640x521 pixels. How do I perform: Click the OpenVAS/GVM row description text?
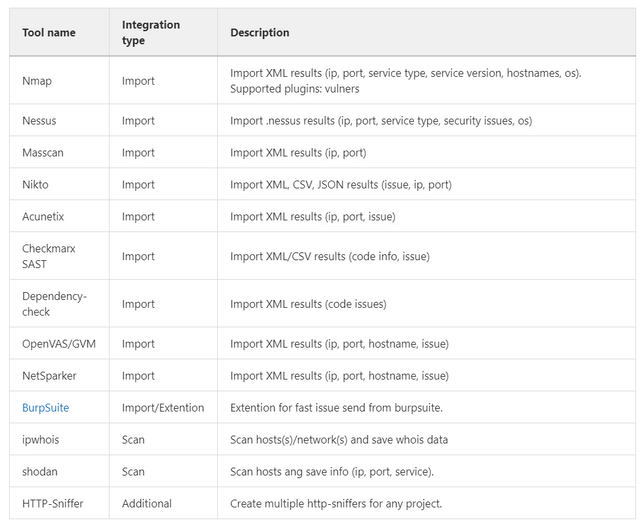tap(339, 344)
